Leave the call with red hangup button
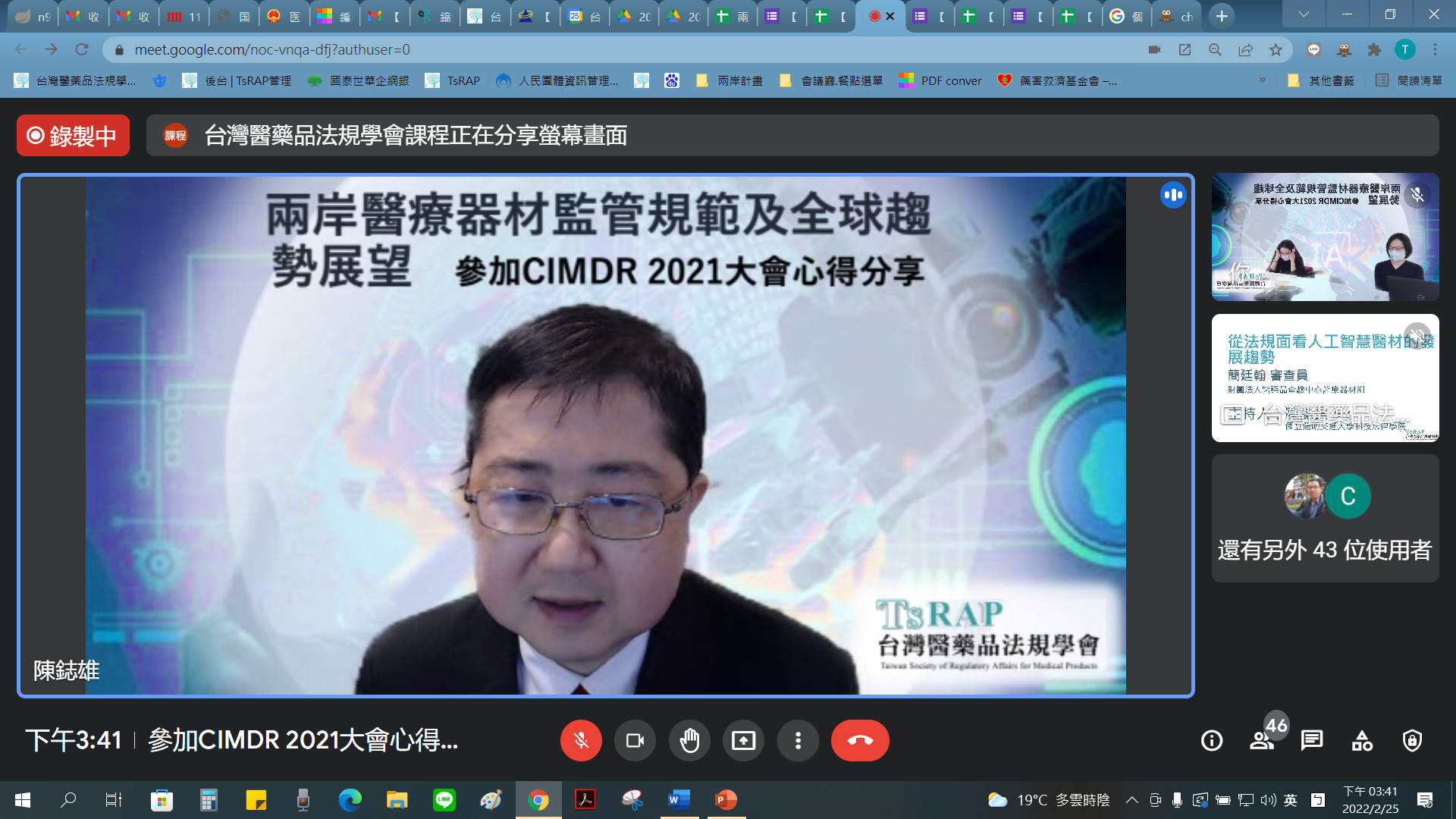 pos(860,740)
